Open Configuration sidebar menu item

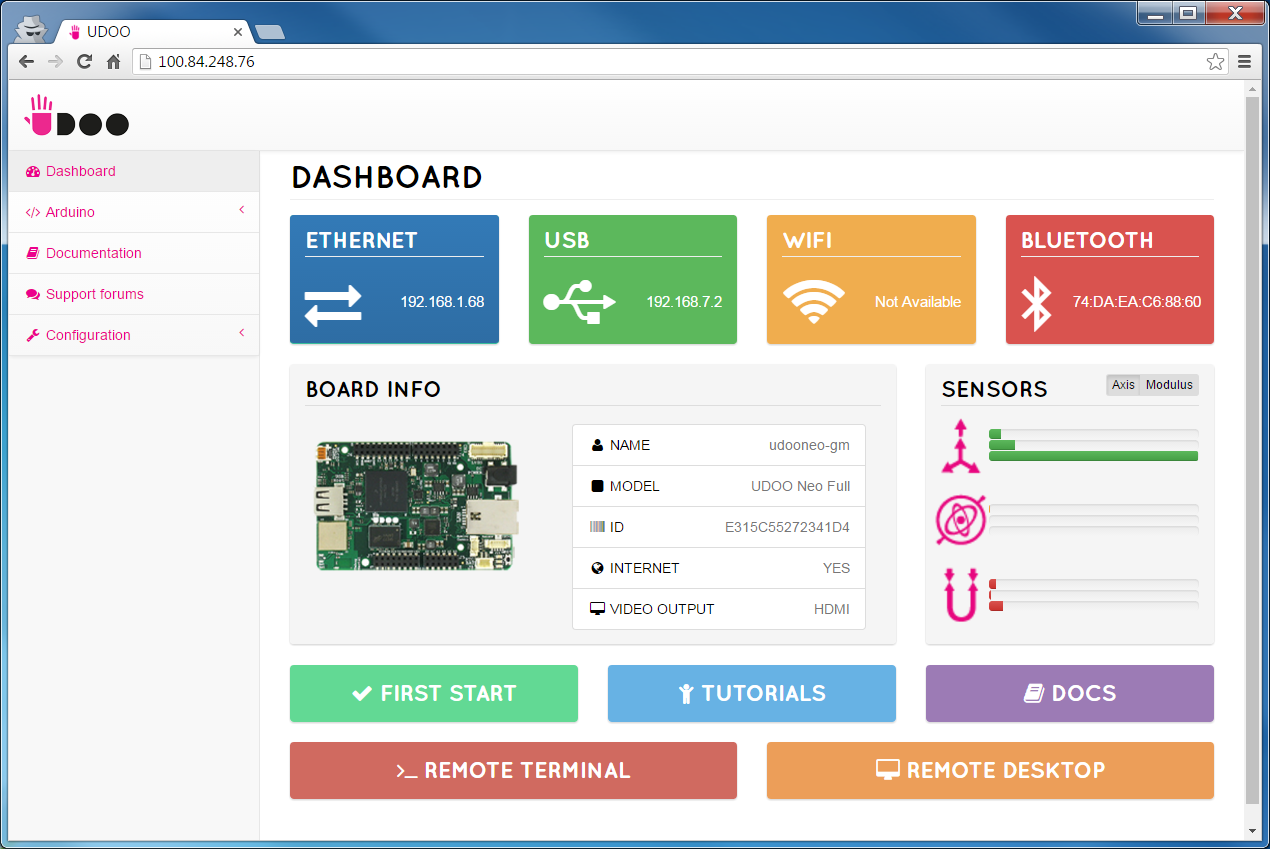(x=134, y=335)
